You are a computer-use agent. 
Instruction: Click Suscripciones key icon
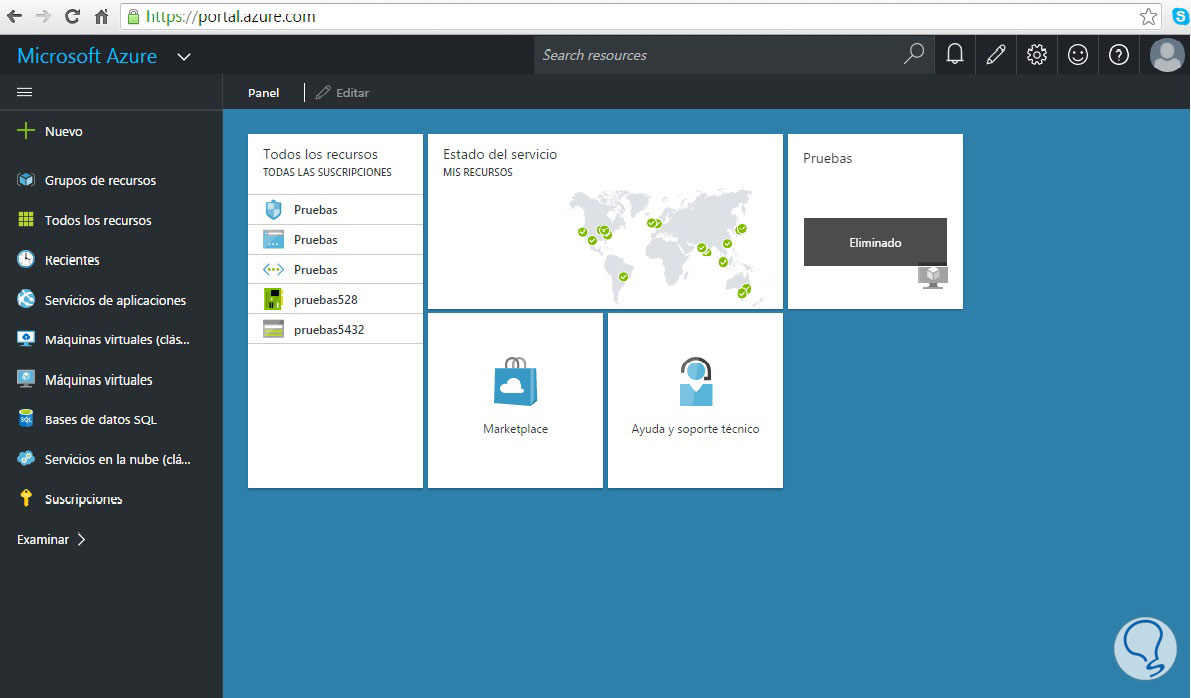26,498
